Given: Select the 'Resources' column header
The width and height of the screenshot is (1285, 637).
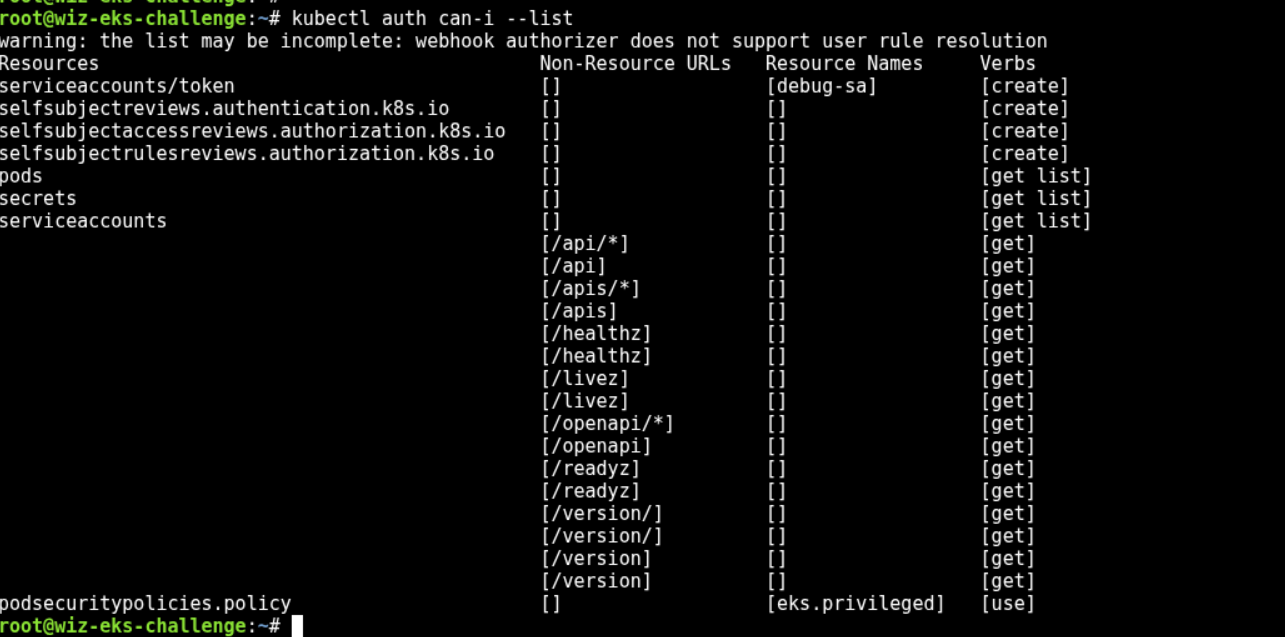Looking at the screenshot, I should [50, 63].
